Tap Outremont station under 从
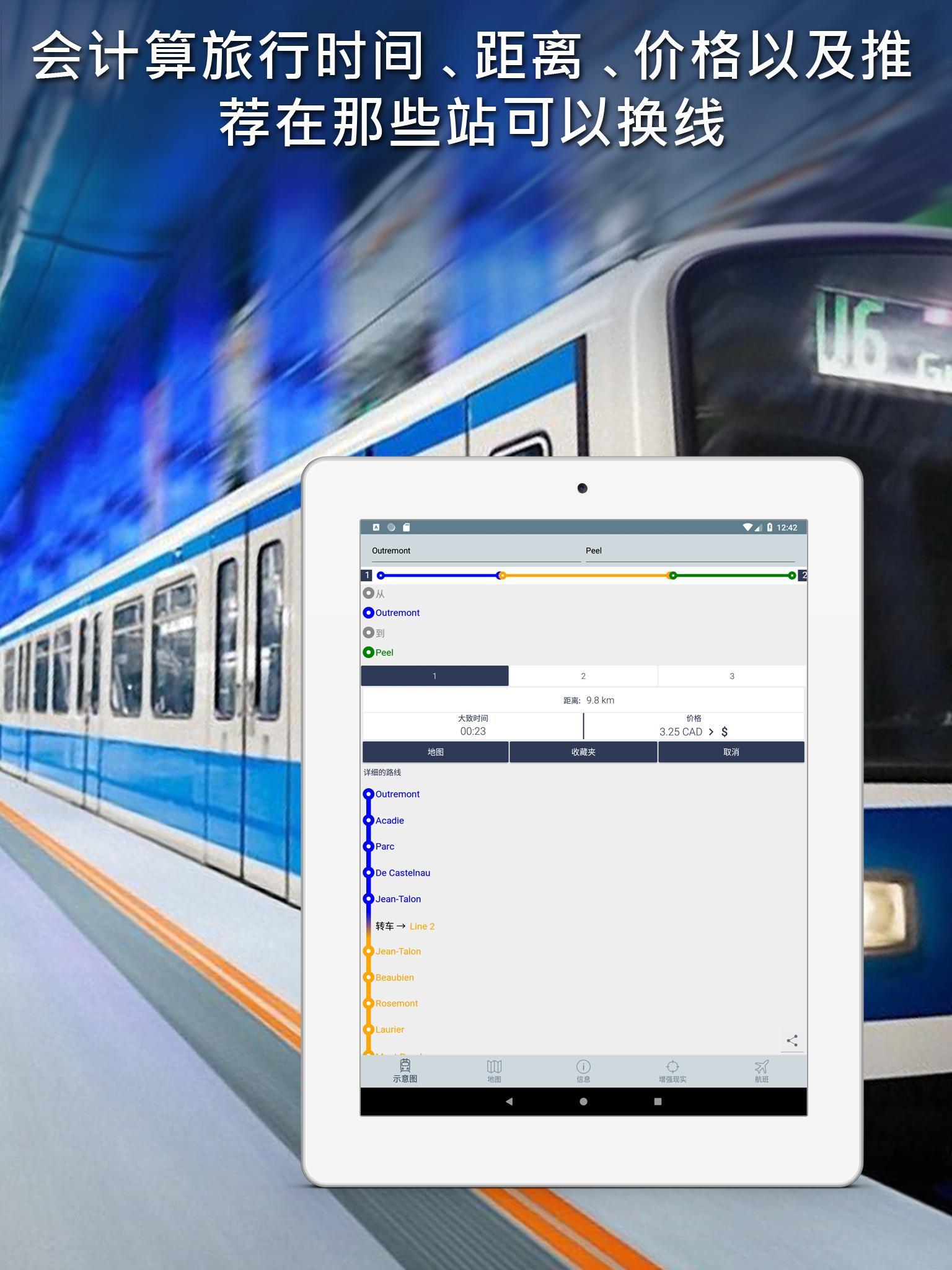Viewport: 952px width, 1270px height. pyautogui.click(x=397, y=613)
